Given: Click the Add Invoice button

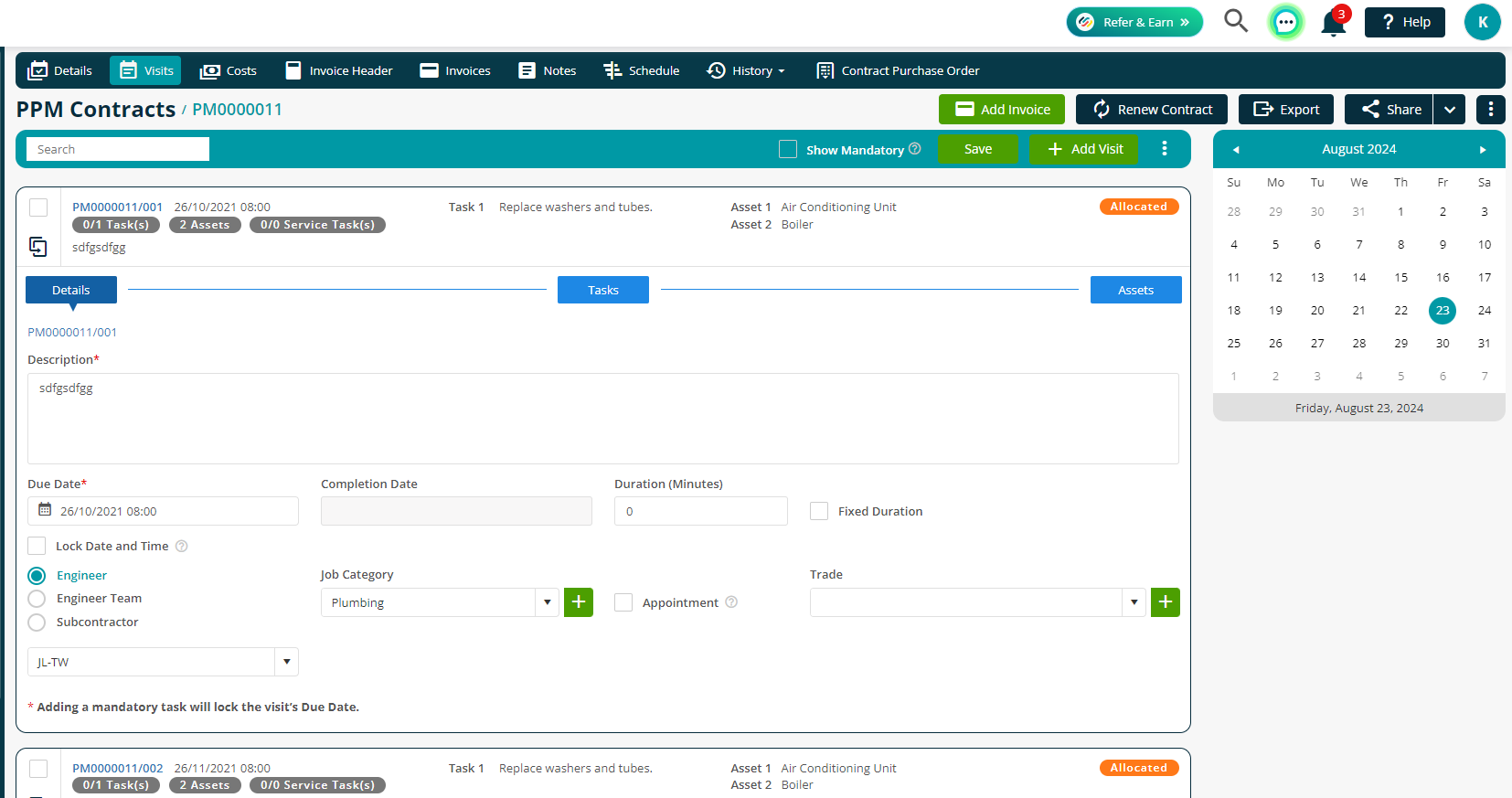Looking at the screenshot, I should [1002, 109].
